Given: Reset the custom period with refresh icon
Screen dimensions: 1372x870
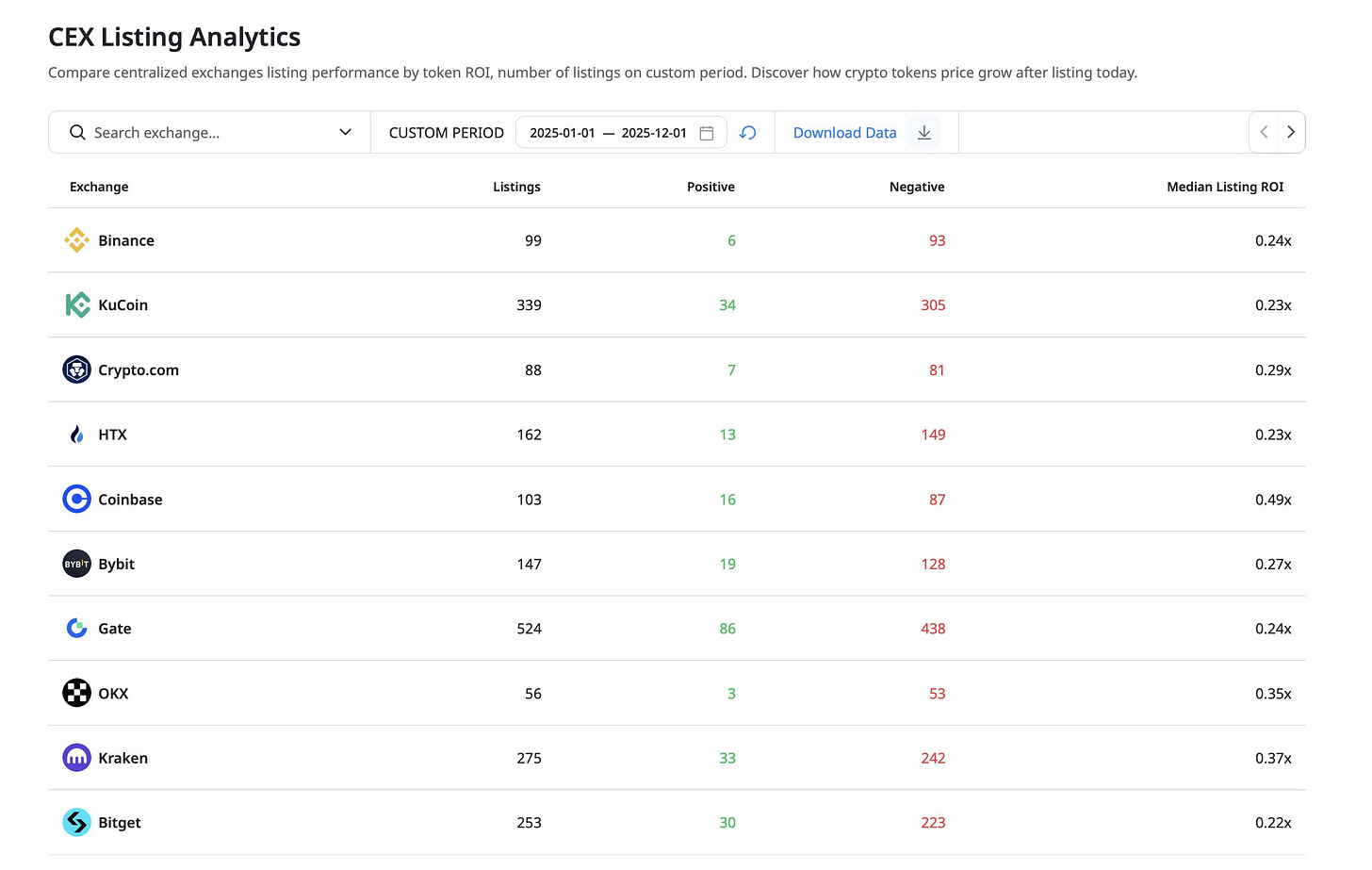Looking at the screenshot, I should 748,133.
